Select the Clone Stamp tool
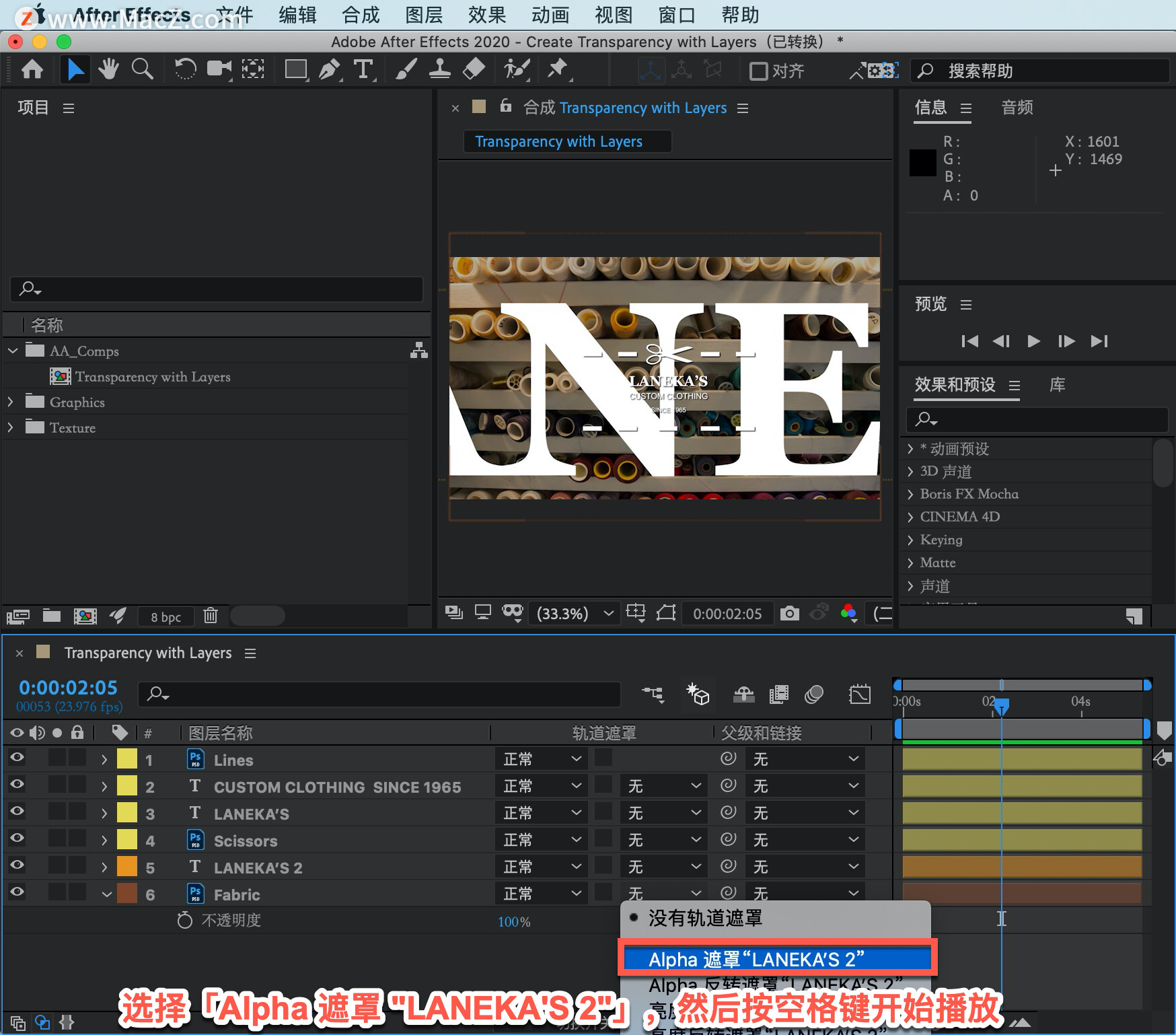1176x1035 pixels. [x=439, y=69]
